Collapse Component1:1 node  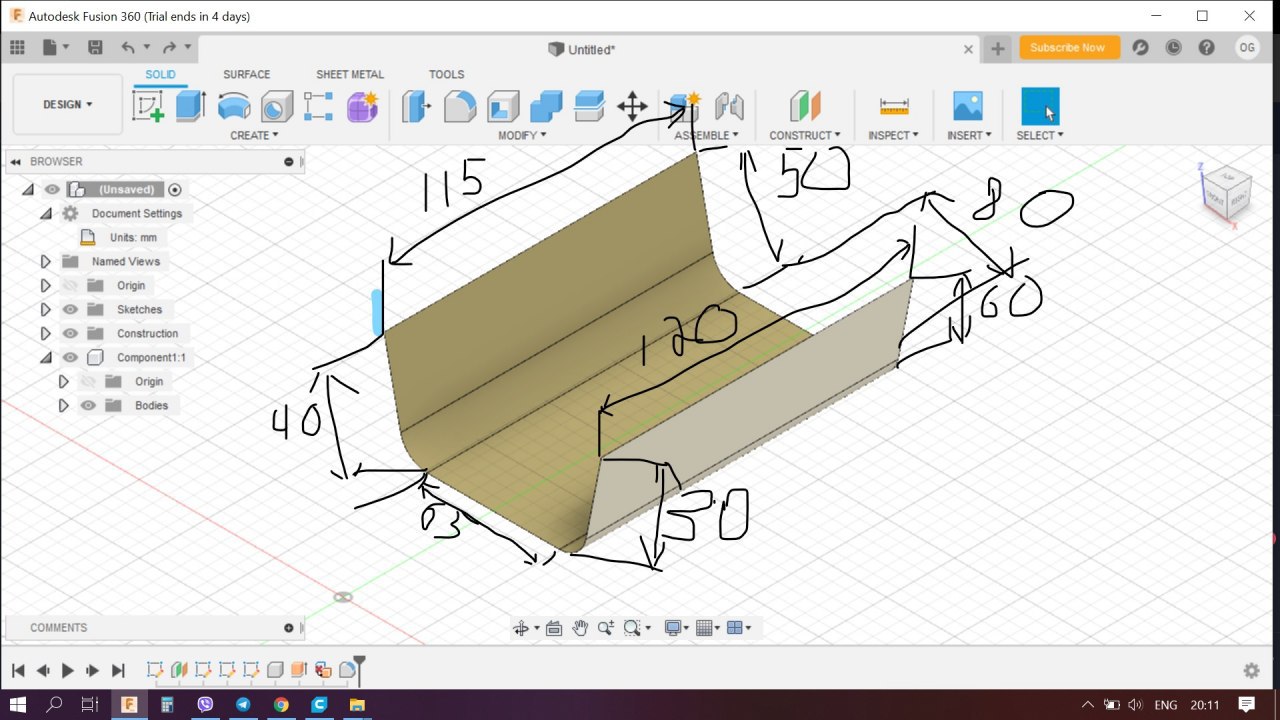pyautogui.click(x=46, y=357)
